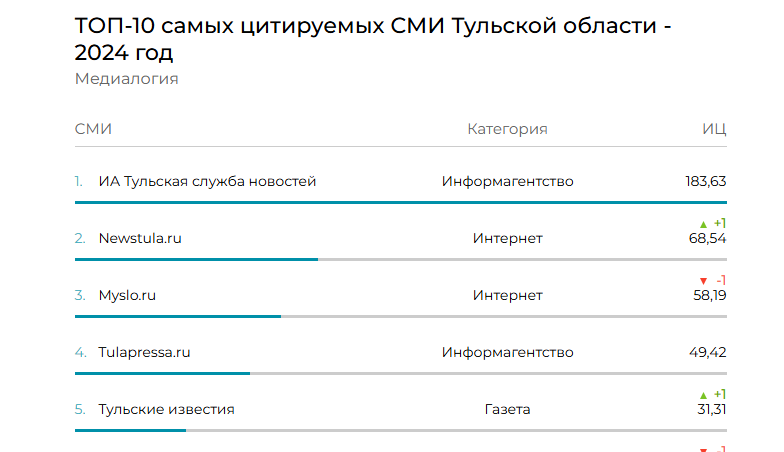Open Тульские известия newspaper entry
784x452 pixels.
coord(166,409)
